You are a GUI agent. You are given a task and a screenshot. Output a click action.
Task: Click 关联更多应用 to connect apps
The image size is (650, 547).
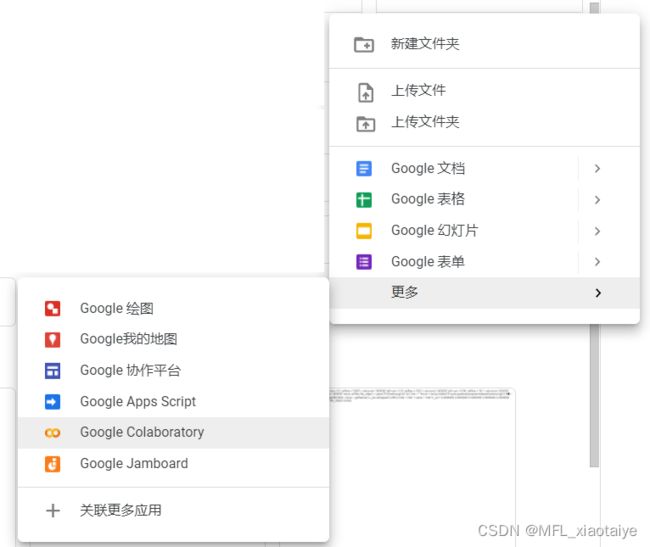coord(174,511)
